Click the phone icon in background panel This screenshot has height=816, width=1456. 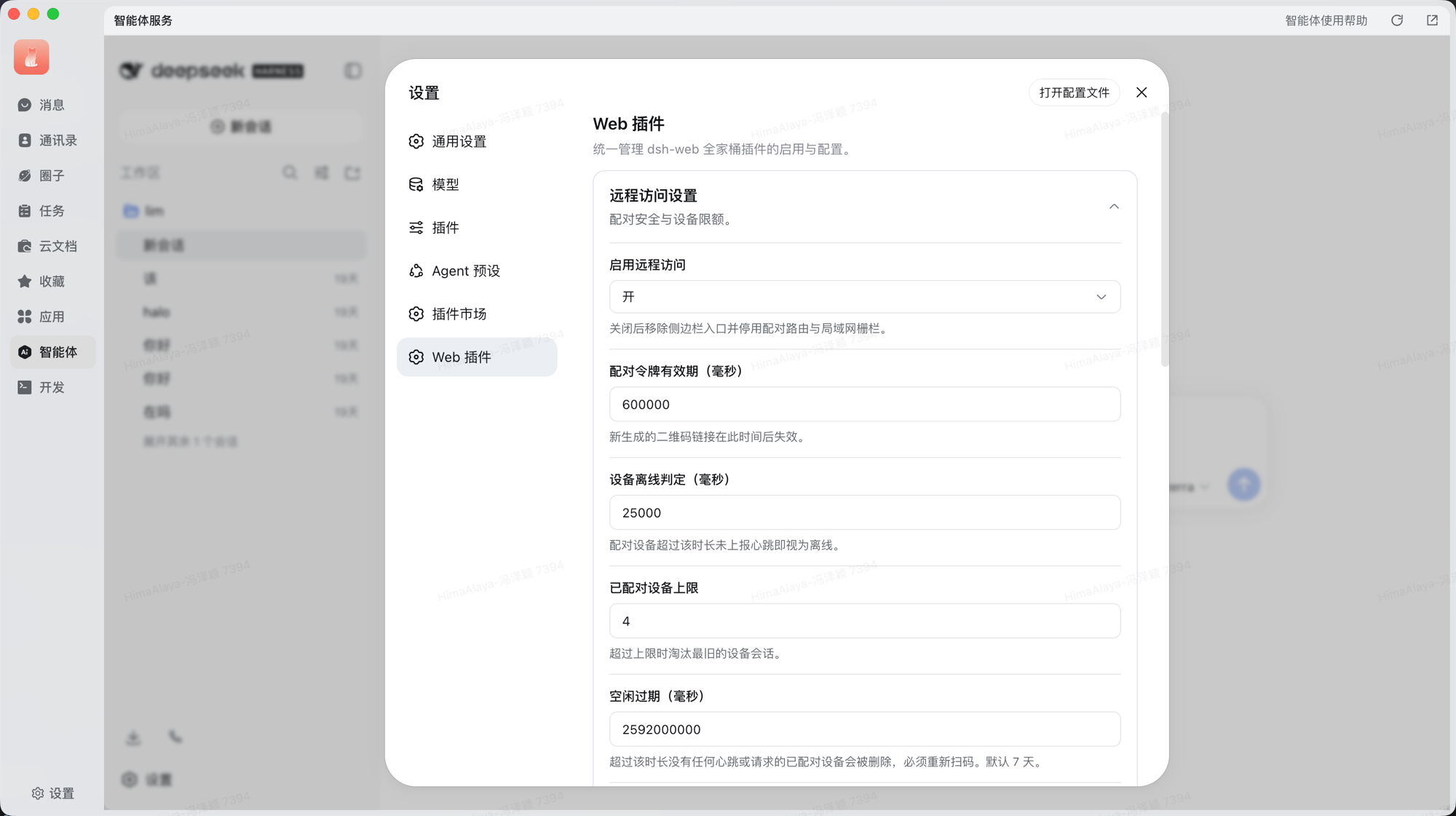click(x=175, y=737)
